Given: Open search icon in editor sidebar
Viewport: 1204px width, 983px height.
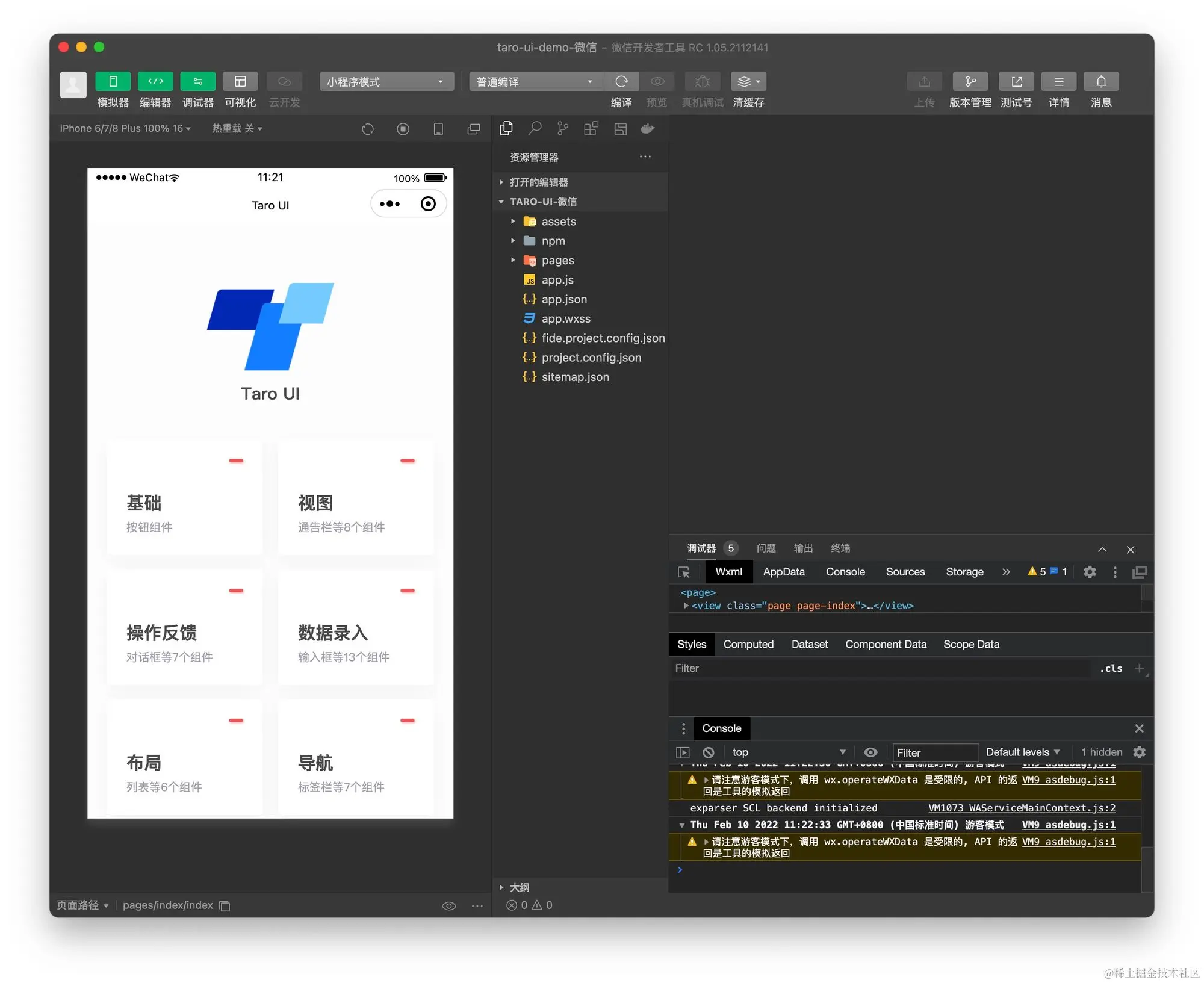Looking at the screenshot, I should click(535, 128).
